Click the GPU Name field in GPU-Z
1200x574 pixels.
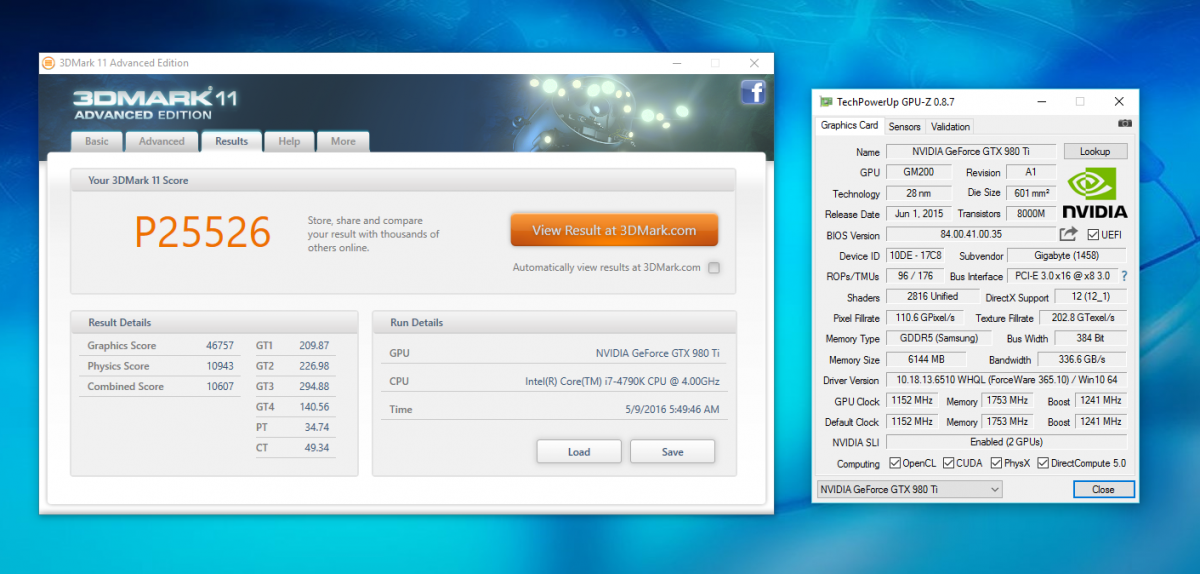point(970,152)
